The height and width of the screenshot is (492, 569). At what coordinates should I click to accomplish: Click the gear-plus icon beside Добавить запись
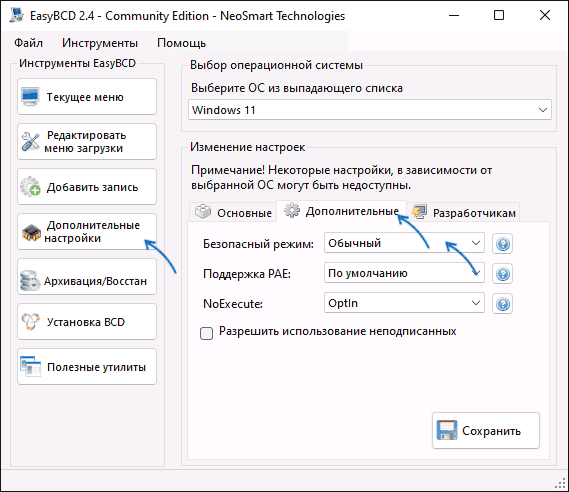click(x=30, y=186)
